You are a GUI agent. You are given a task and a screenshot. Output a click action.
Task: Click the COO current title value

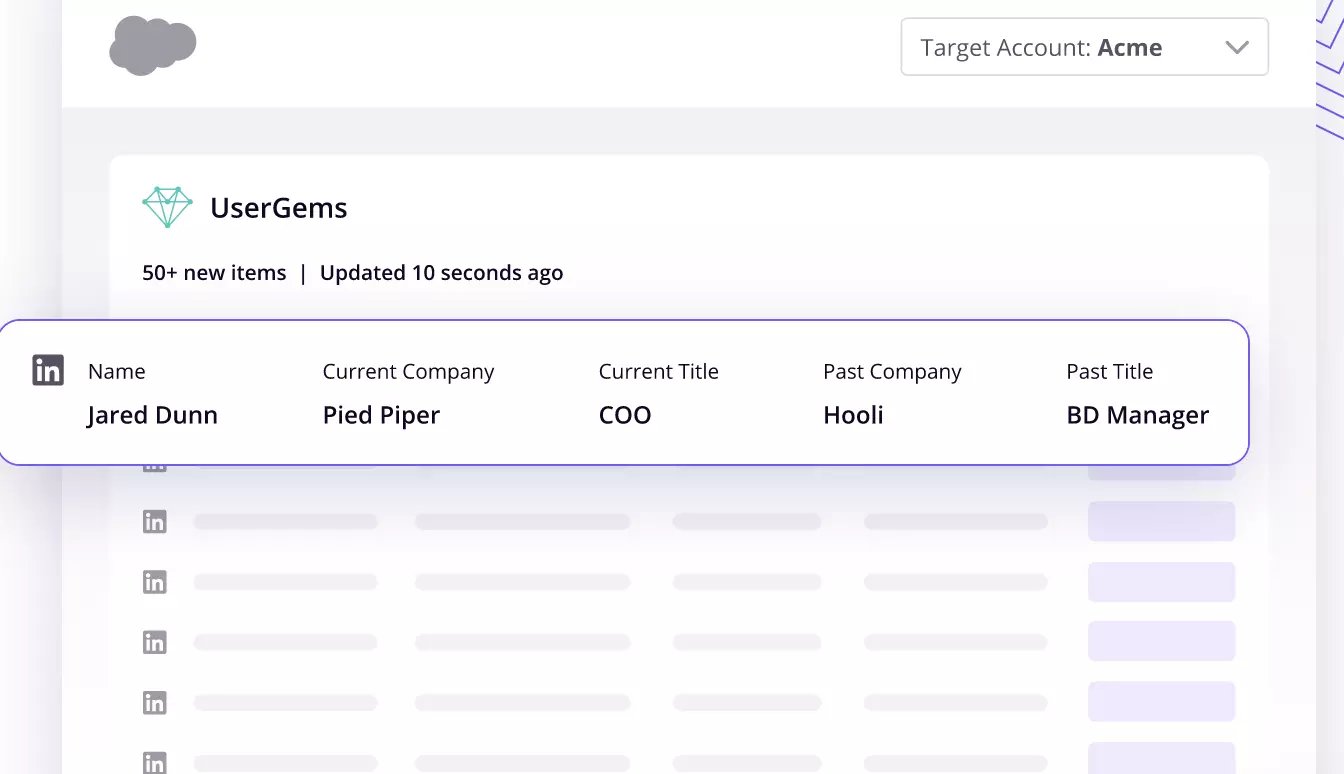pos(625,415)
